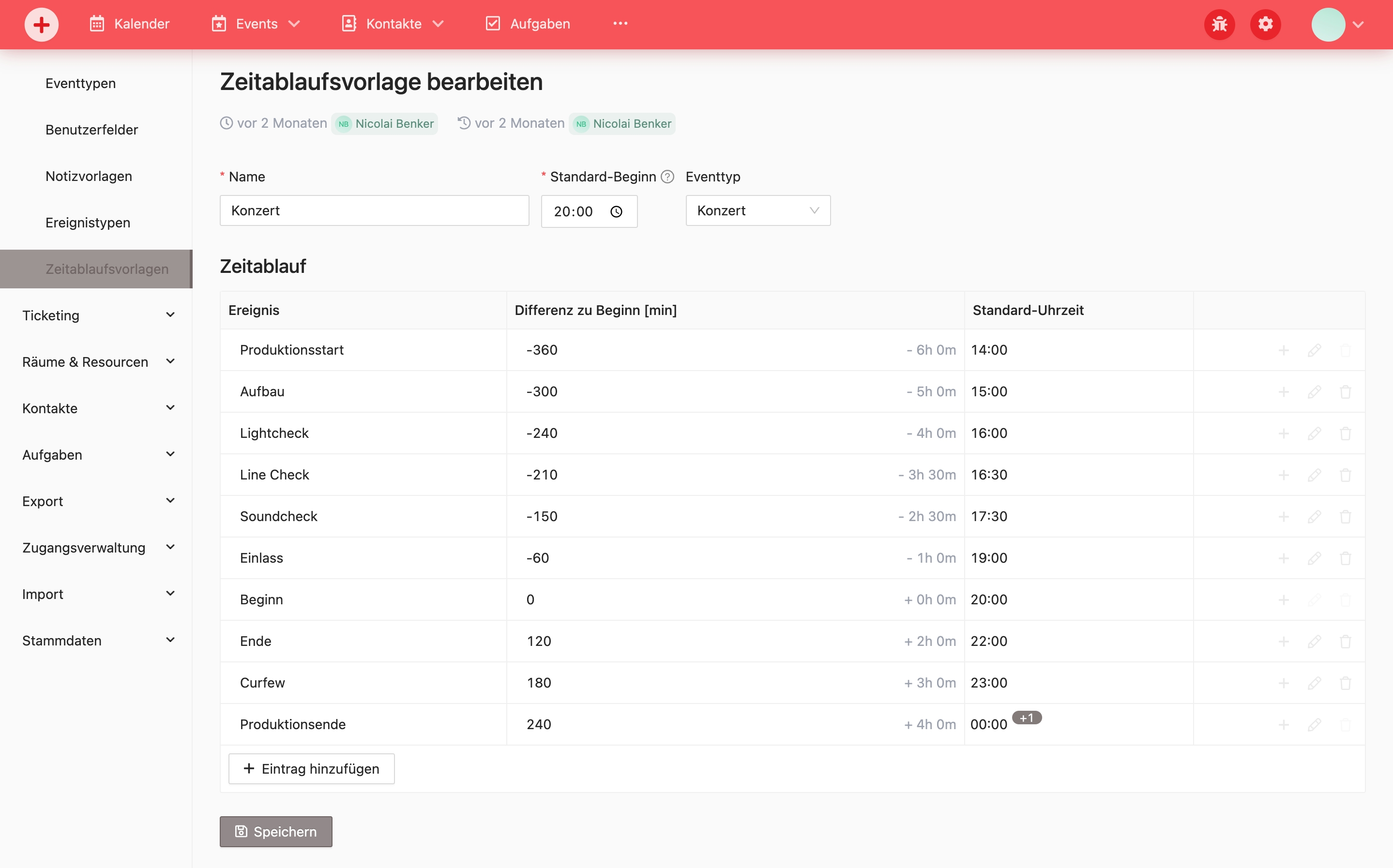The height and width of the screenshot is (868, 1393).
Task: Open the Eventtyp Konzert dropdown
Action: click(757, 210)
